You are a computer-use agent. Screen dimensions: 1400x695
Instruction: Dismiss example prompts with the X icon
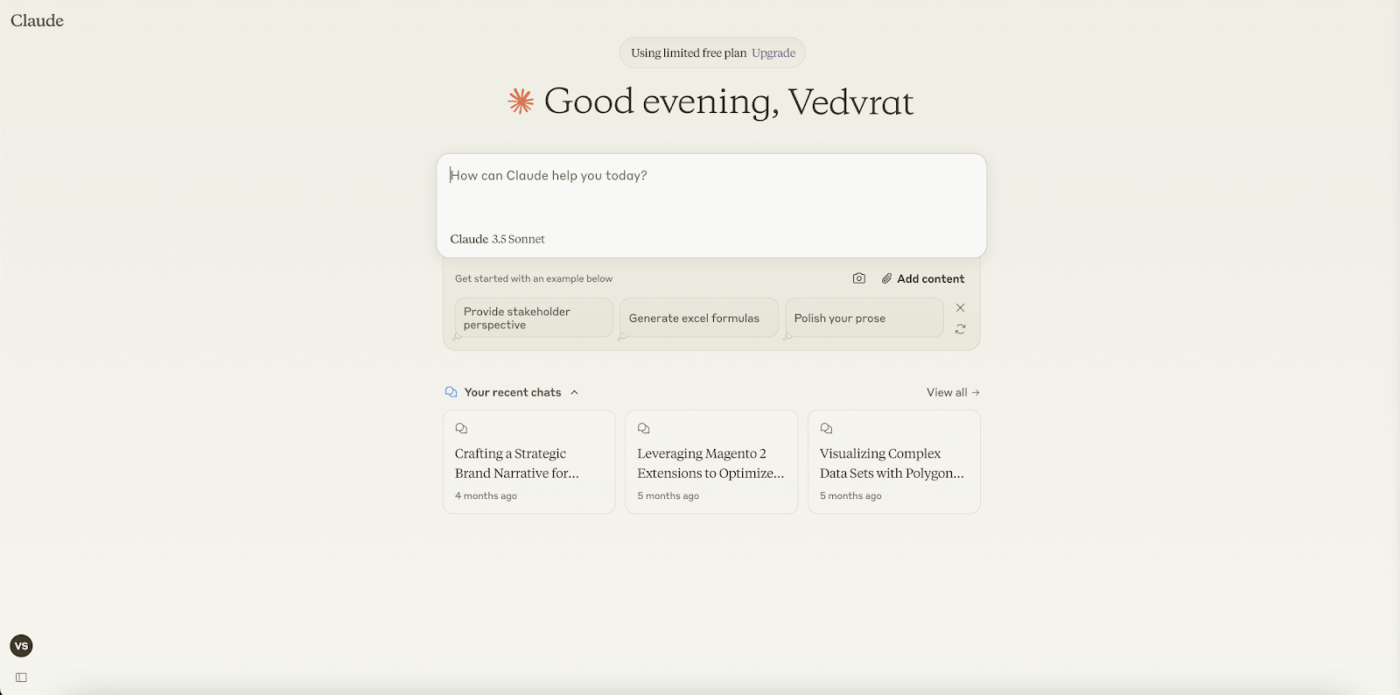coord(960,308)
